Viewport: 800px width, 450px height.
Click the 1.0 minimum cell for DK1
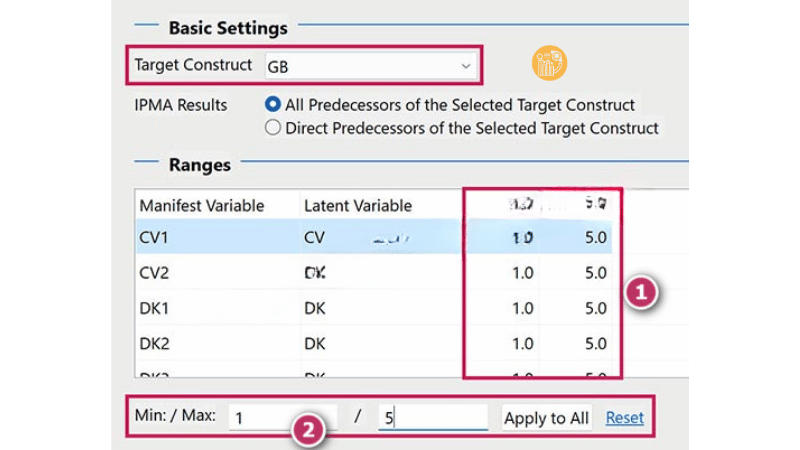[x=522, y=308]
